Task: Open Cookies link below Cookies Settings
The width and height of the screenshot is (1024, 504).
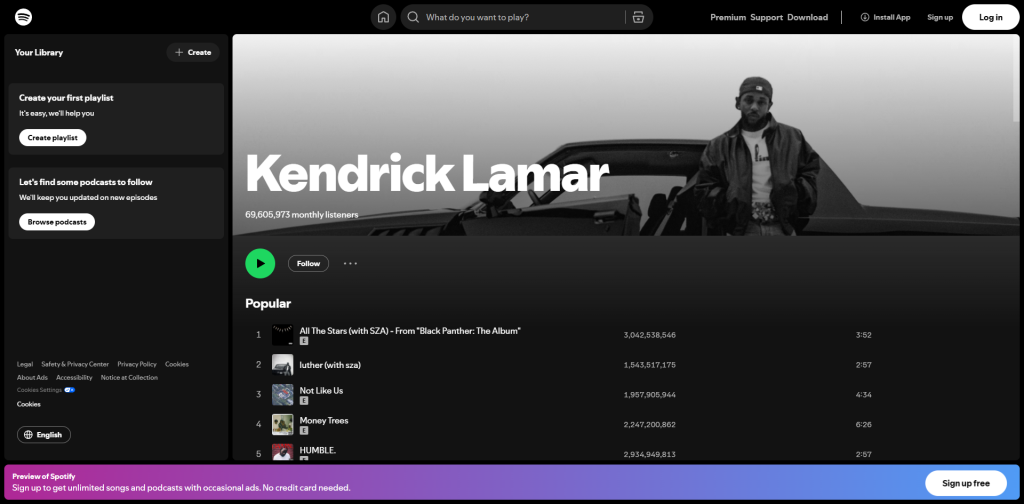Action: pos(29,404)
